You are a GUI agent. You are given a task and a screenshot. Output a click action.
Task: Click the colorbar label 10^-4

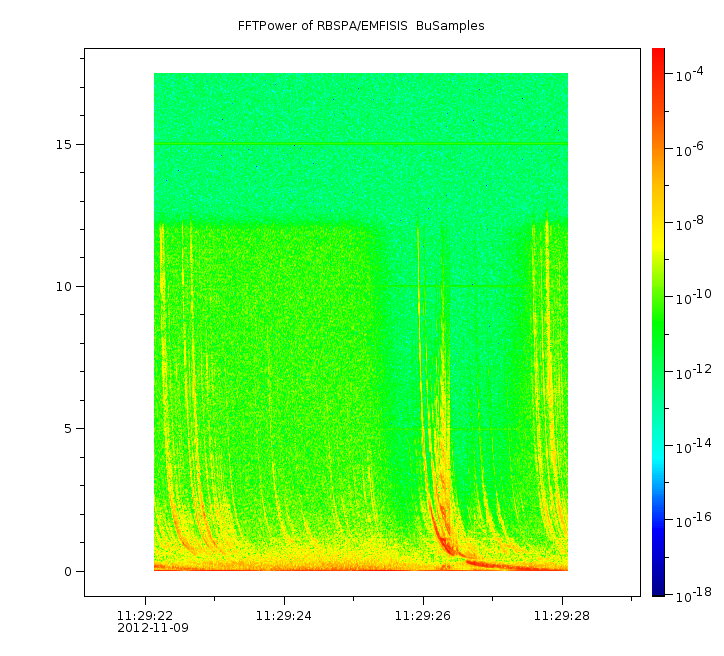[690, 74]
